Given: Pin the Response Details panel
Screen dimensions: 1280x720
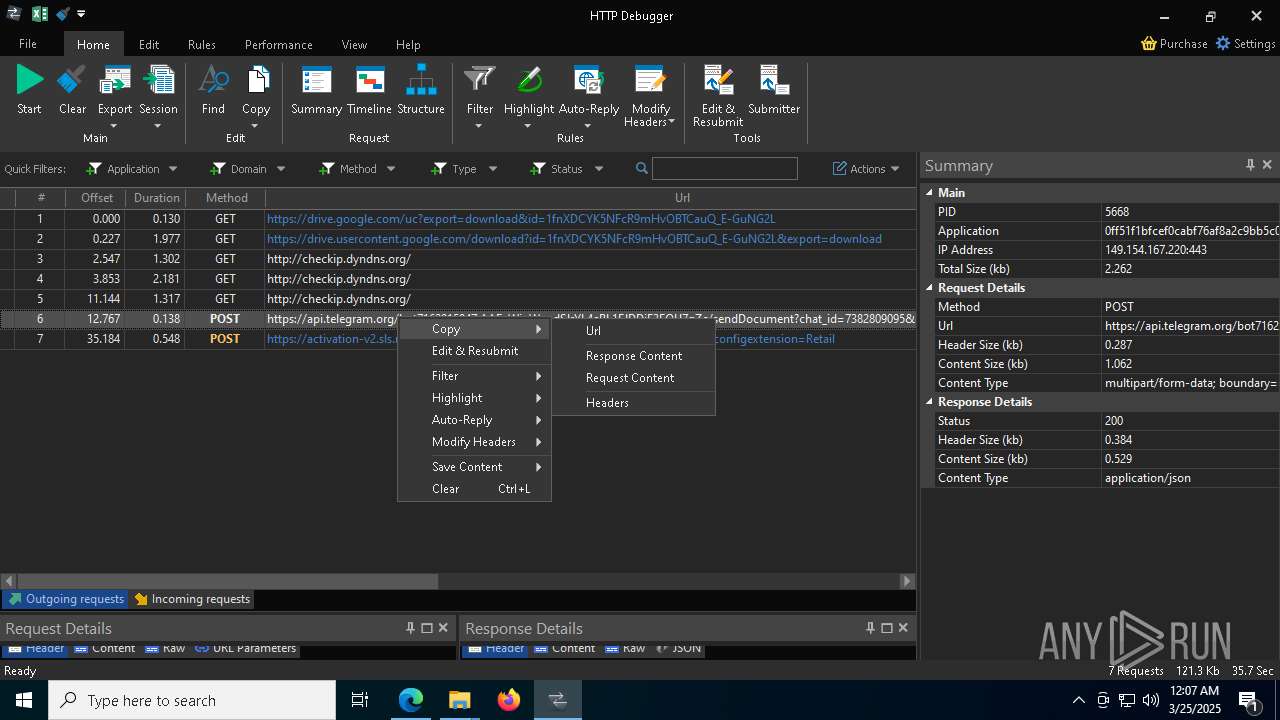Looking at the screenshot, I should [870, 628].
